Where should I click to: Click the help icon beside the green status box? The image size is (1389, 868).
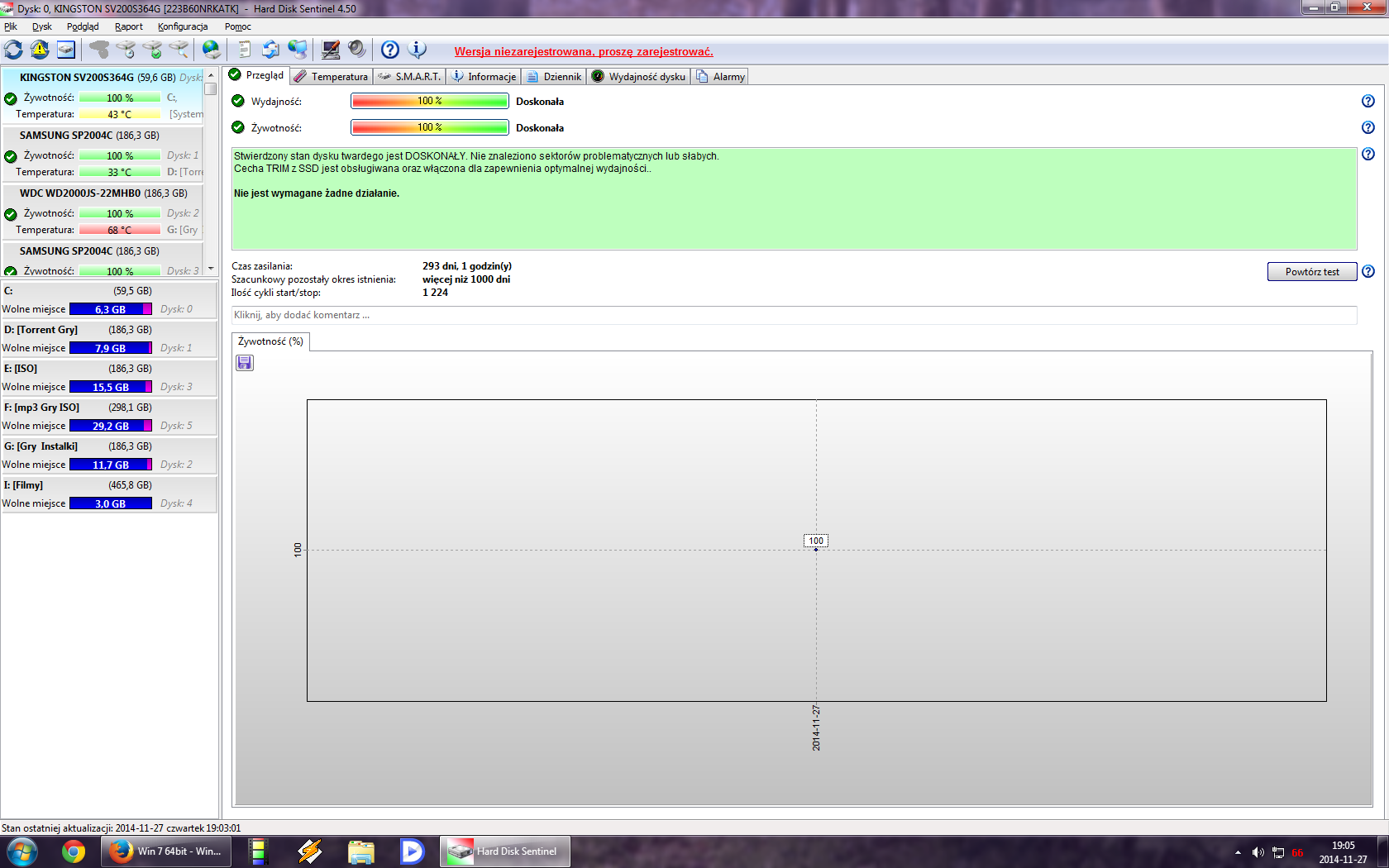pos(1368,154)
